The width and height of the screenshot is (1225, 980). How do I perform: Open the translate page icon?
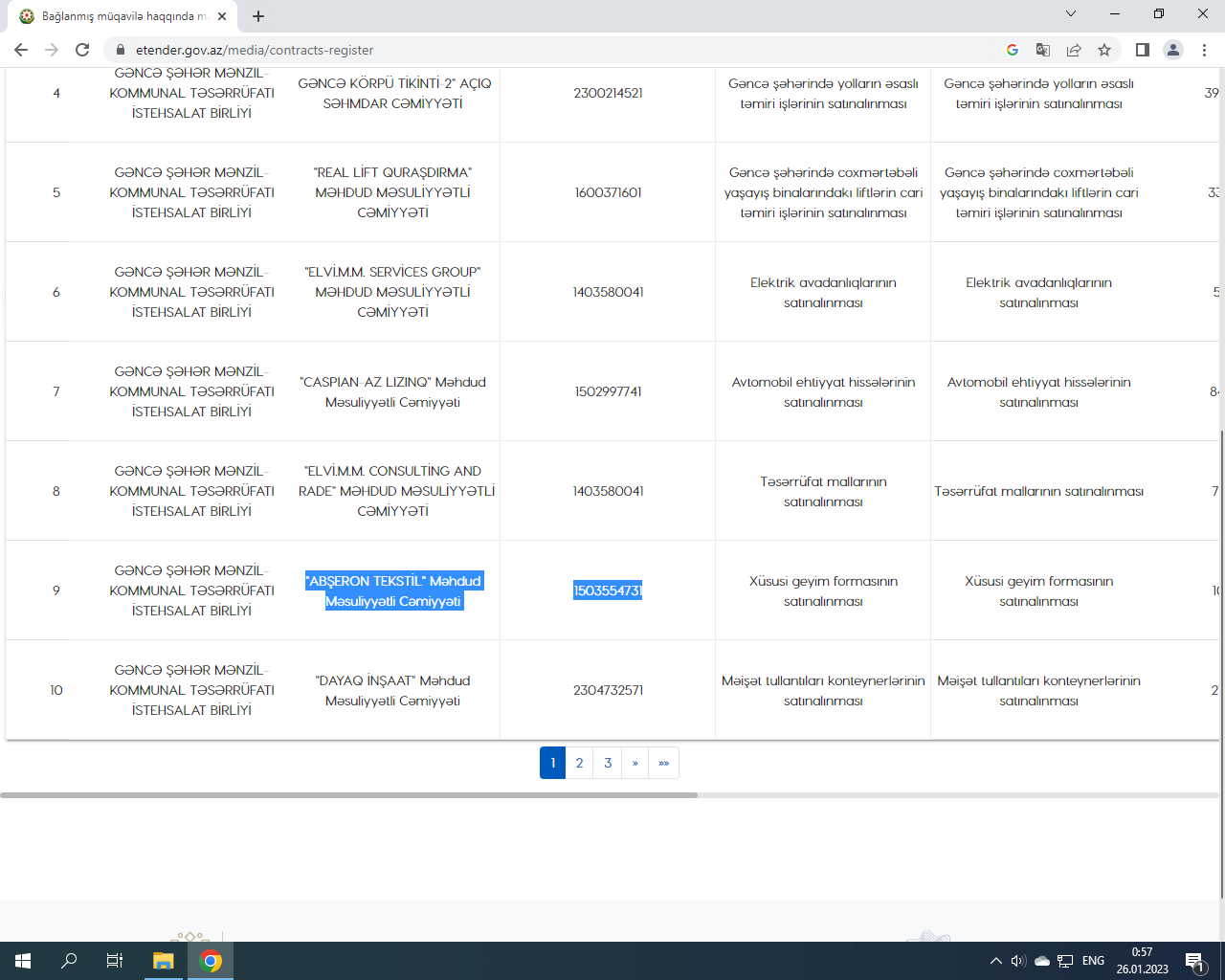1043,50
